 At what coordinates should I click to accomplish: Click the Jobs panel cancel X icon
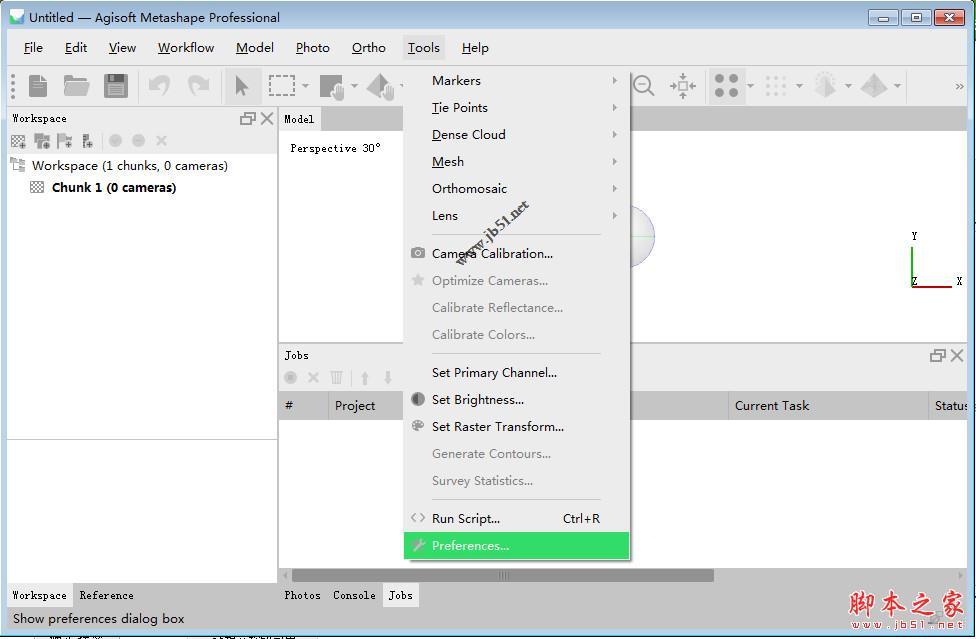313,377
